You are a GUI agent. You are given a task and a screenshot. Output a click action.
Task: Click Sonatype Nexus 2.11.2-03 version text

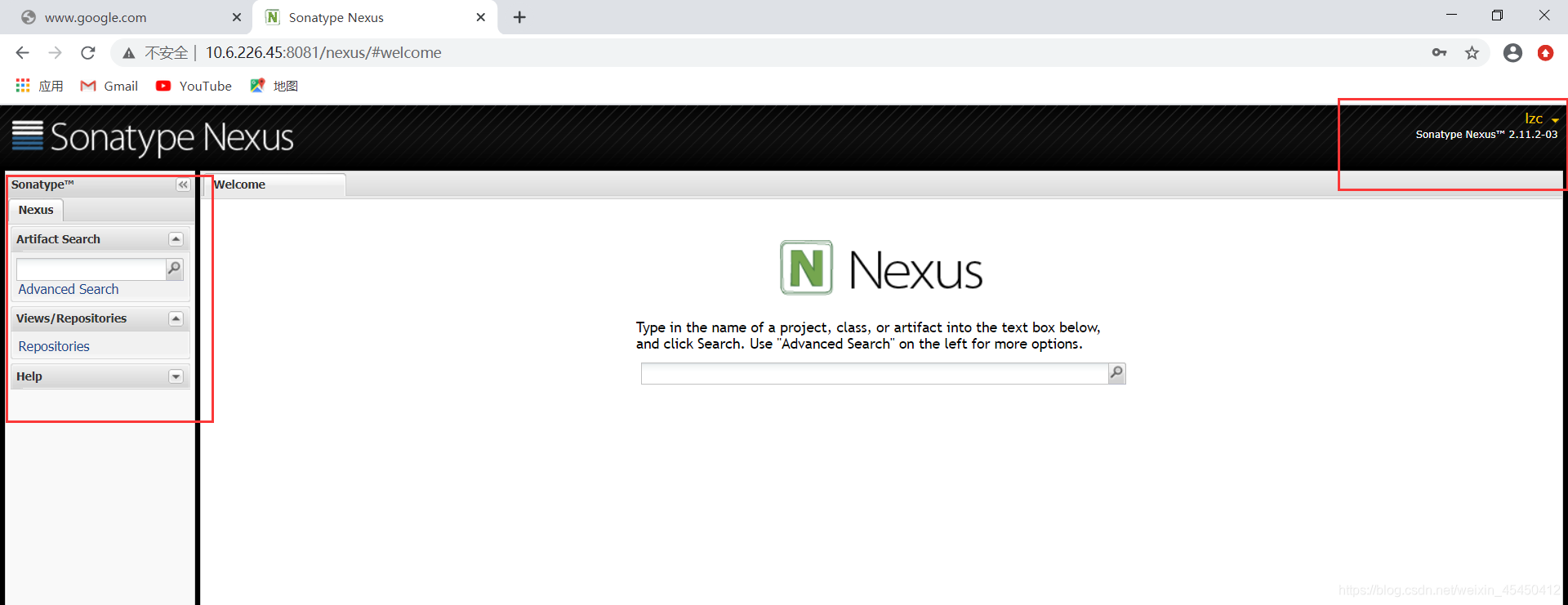click(x=1486, y=135)
